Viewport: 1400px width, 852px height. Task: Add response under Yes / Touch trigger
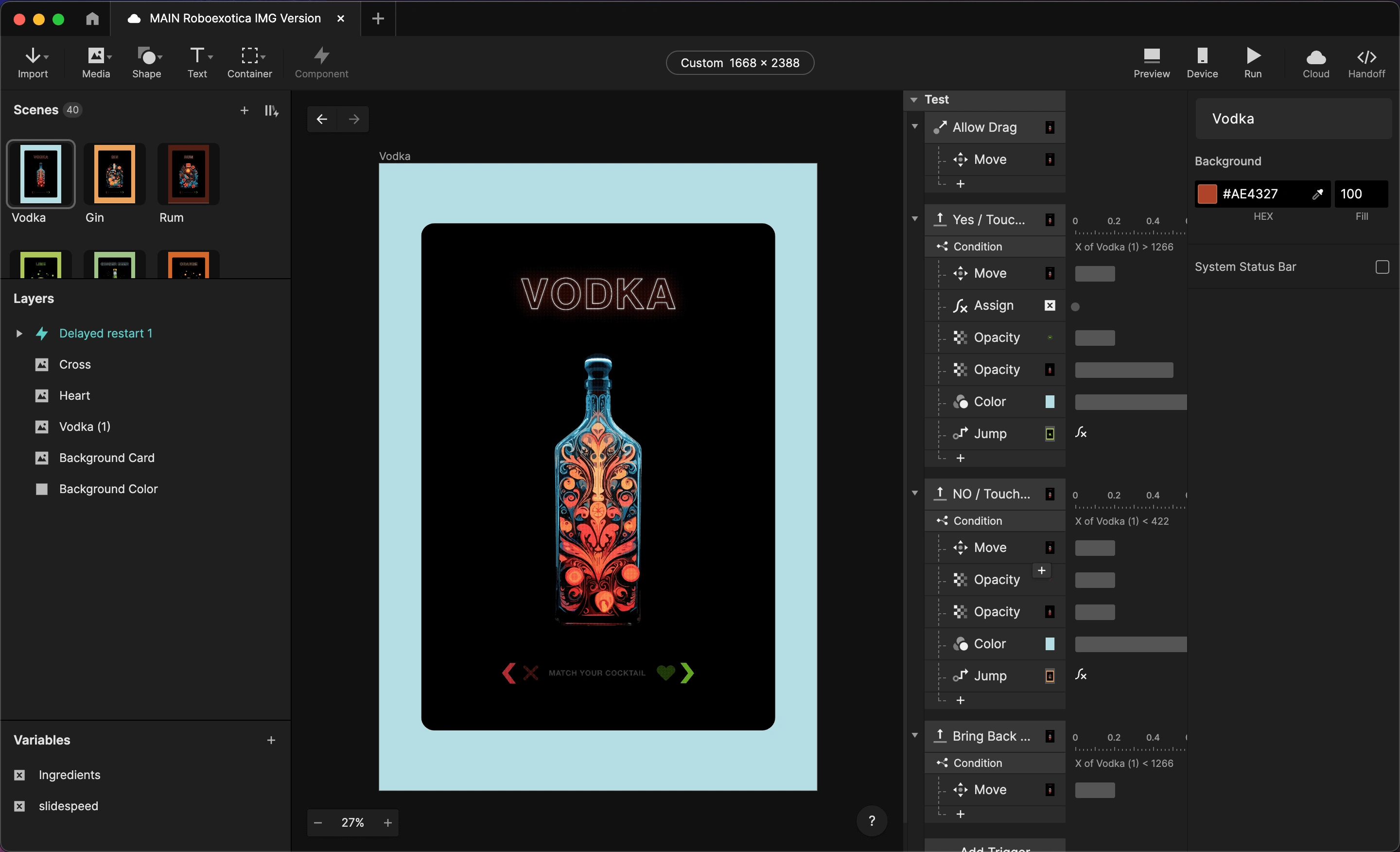(960, 458)
